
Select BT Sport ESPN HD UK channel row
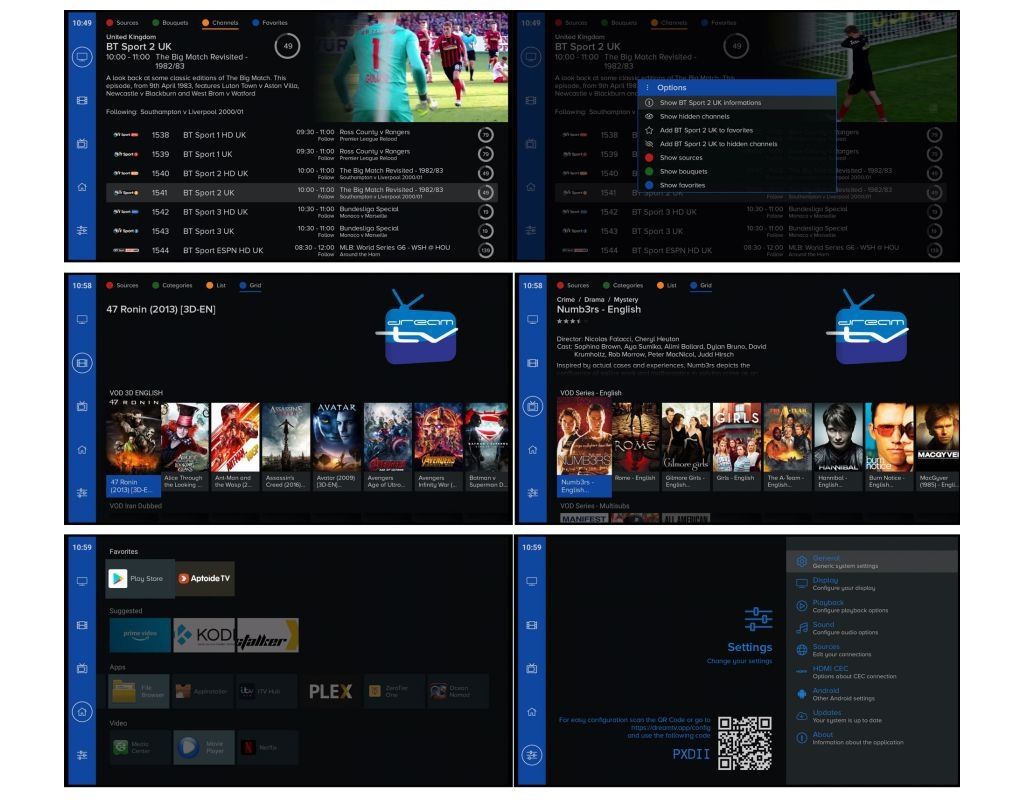tap(300, 250)
